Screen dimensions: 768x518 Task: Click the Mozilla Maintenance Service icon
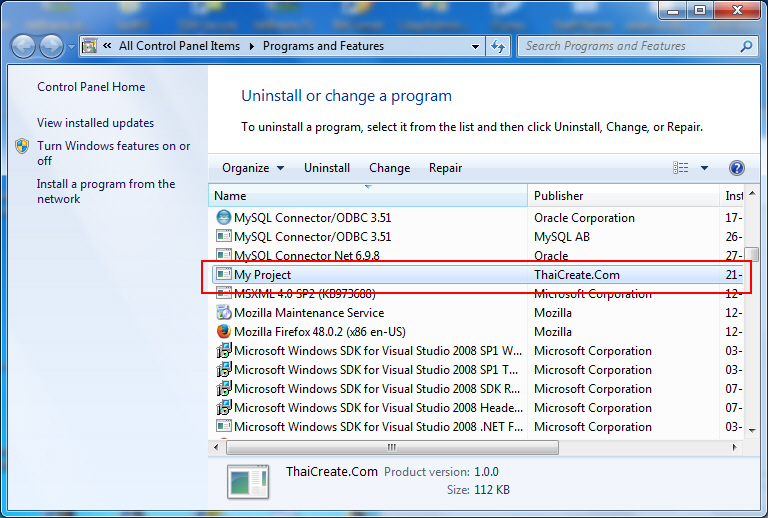(224, 312)
